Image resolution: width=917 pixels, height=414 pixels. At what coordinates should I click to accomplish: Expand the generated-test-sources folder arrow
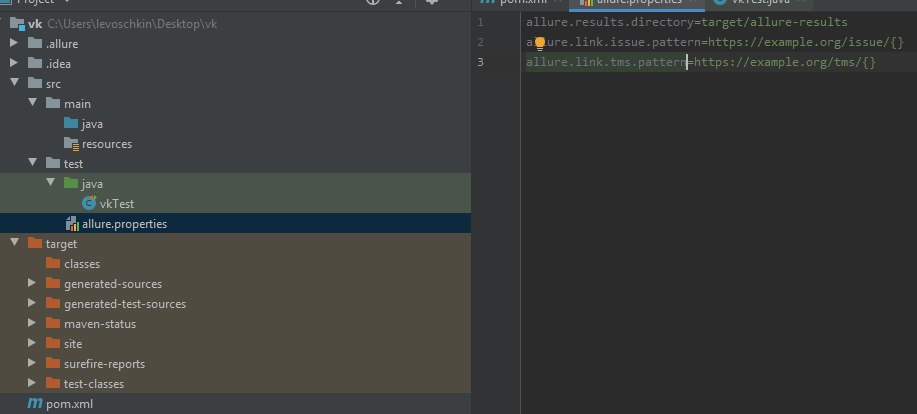click(x=32, y=303)
